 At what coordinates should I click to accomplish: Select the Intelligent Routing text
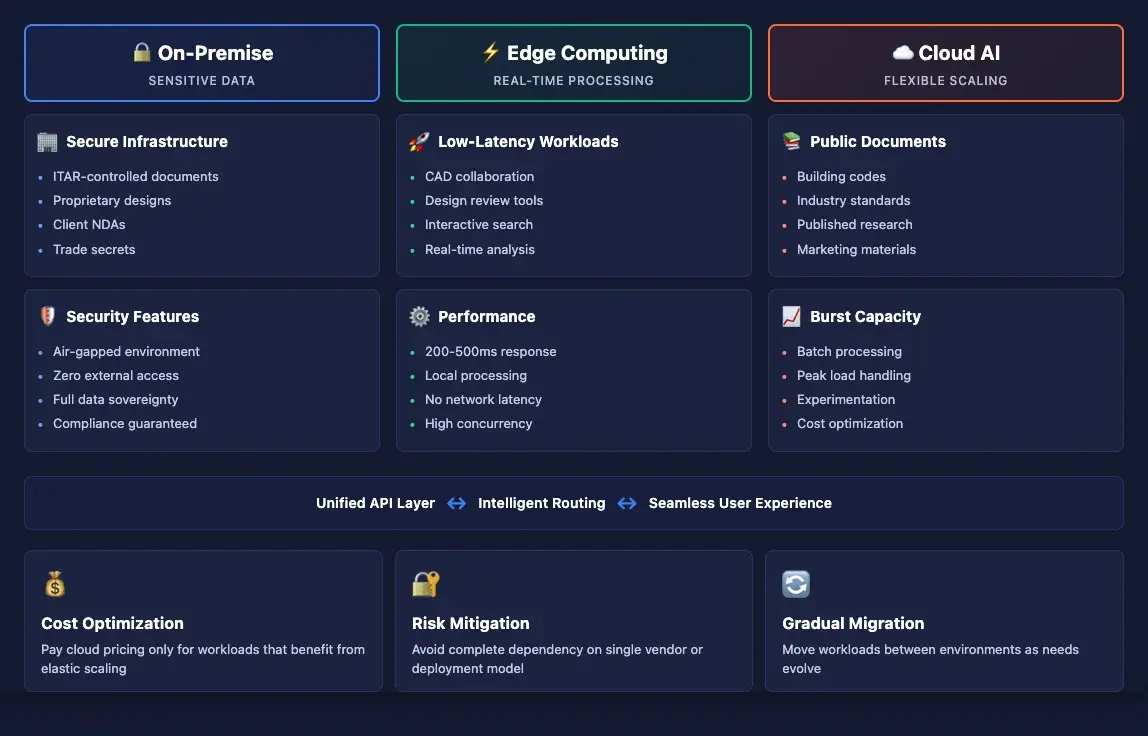click(x=542, y=503)
